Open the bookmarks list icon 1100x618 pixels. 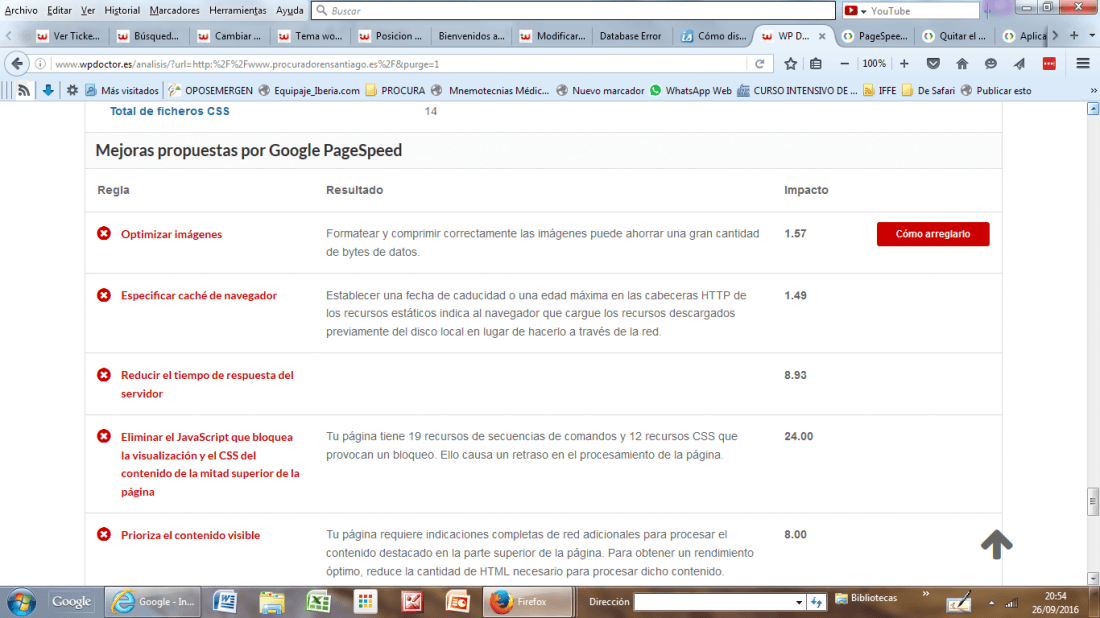(816, 64)
